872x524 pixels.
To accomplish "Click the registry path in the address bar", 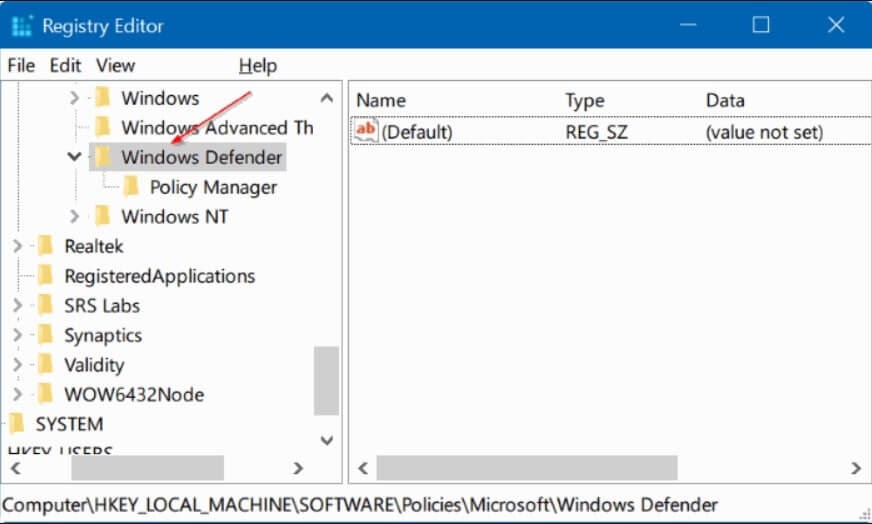I will pyautogui.click(x=360, y=505).
